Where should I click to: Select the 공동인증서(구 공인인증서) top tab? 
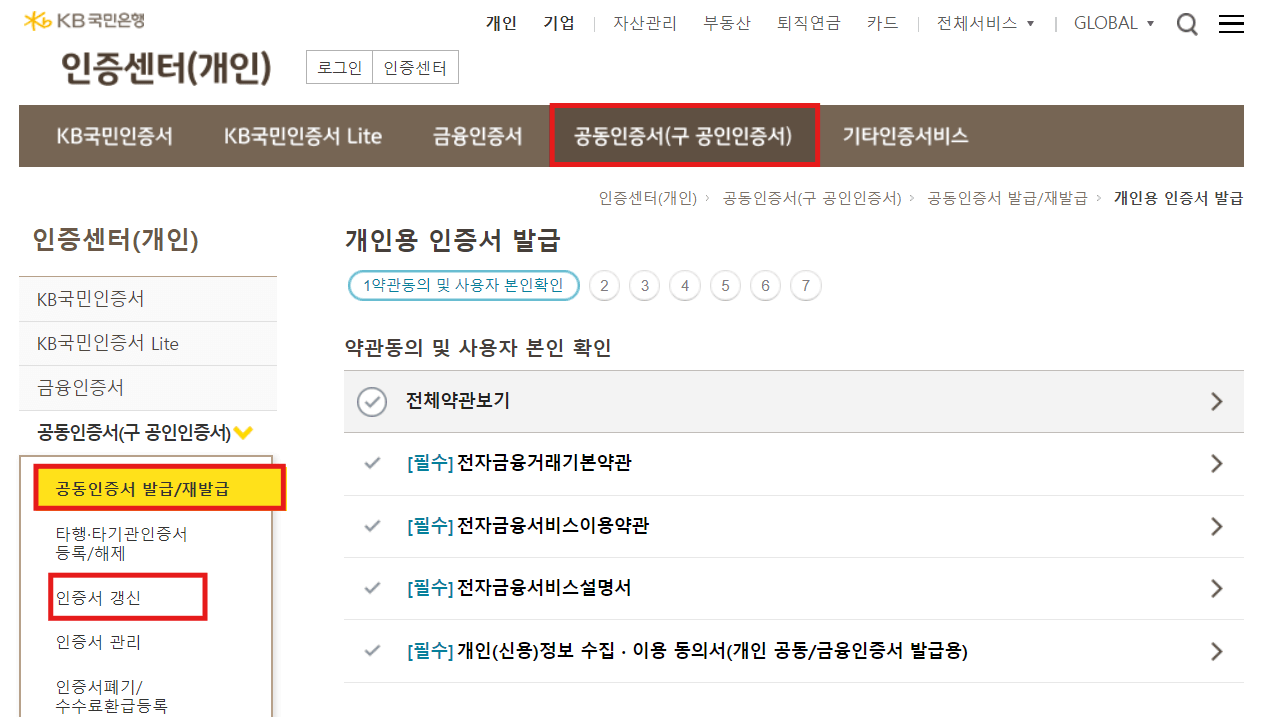coord(684,136)
